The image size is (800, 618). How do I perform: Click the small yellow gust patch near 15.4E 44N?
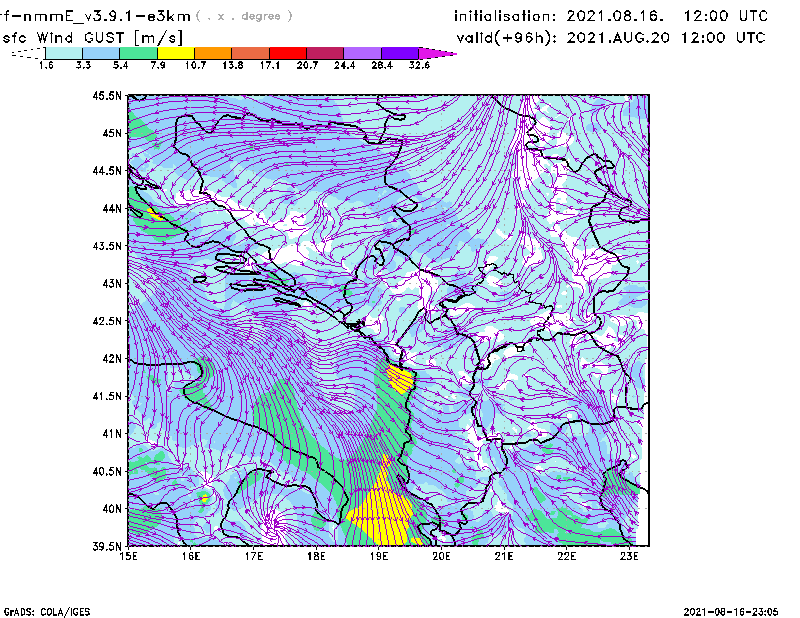(x=155, y=214)
